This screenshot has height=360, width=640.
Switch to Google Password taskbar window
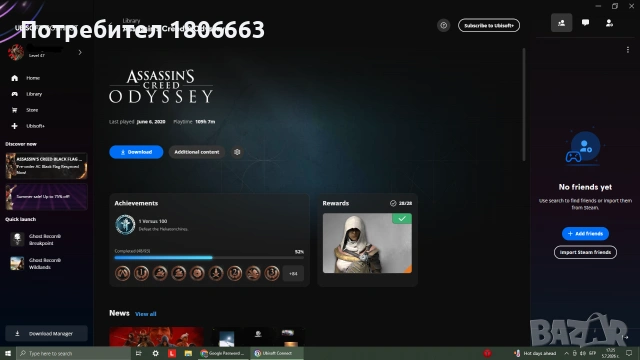point(222,353)
